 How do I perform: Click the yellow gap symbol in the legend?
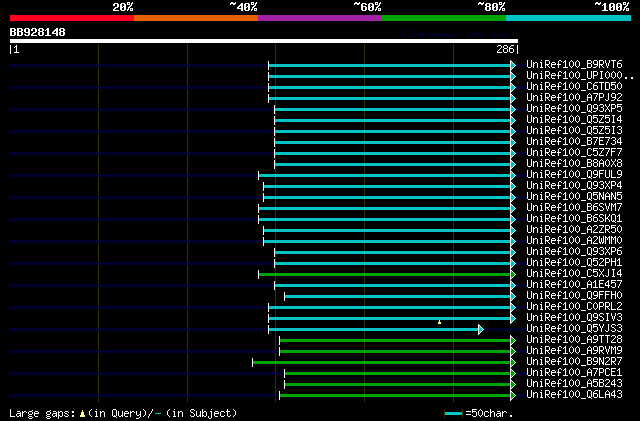point(82,414)
